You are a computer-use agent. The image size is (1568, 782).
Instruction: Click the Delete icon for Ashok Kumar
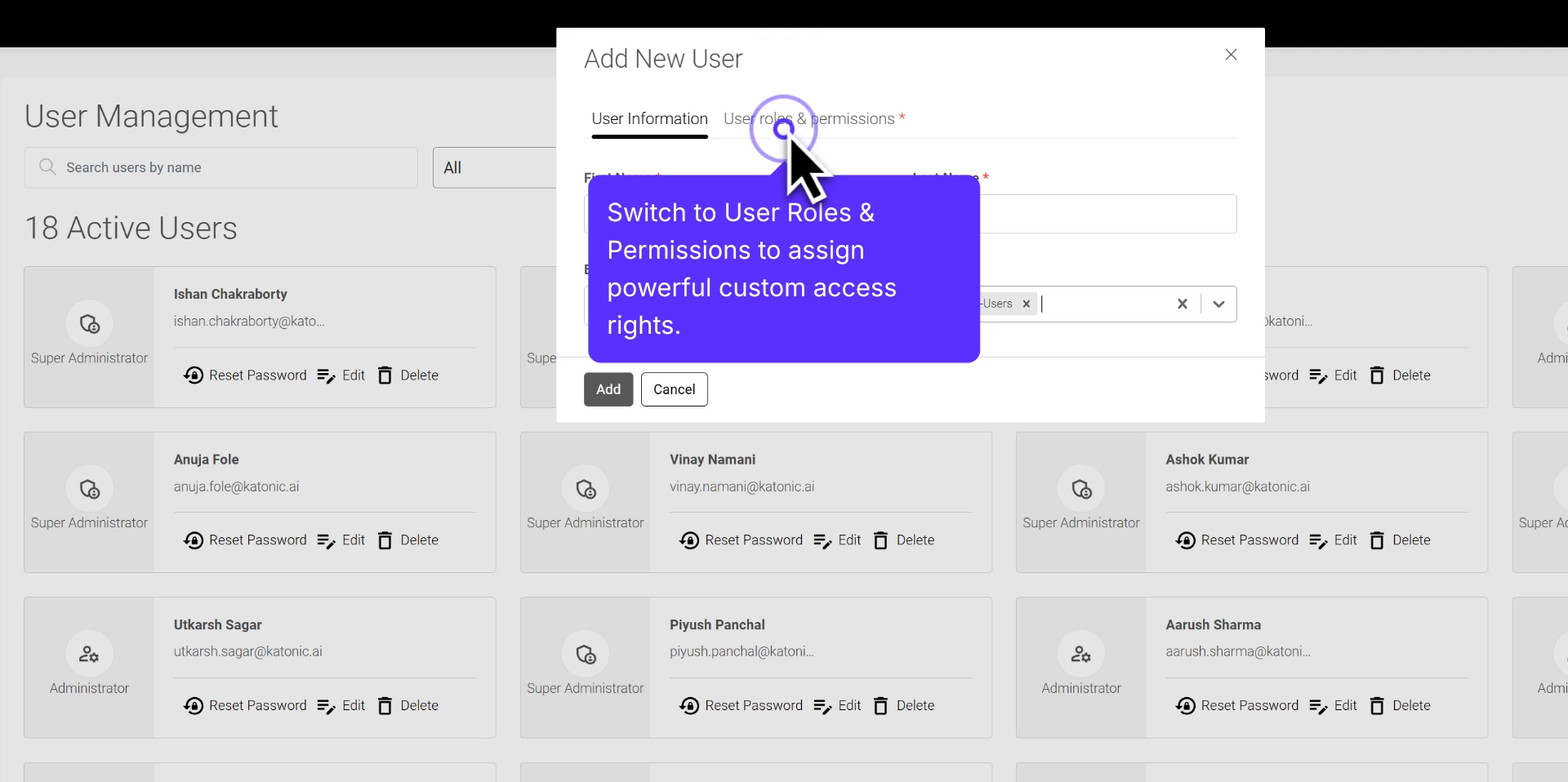[1377, 540]
